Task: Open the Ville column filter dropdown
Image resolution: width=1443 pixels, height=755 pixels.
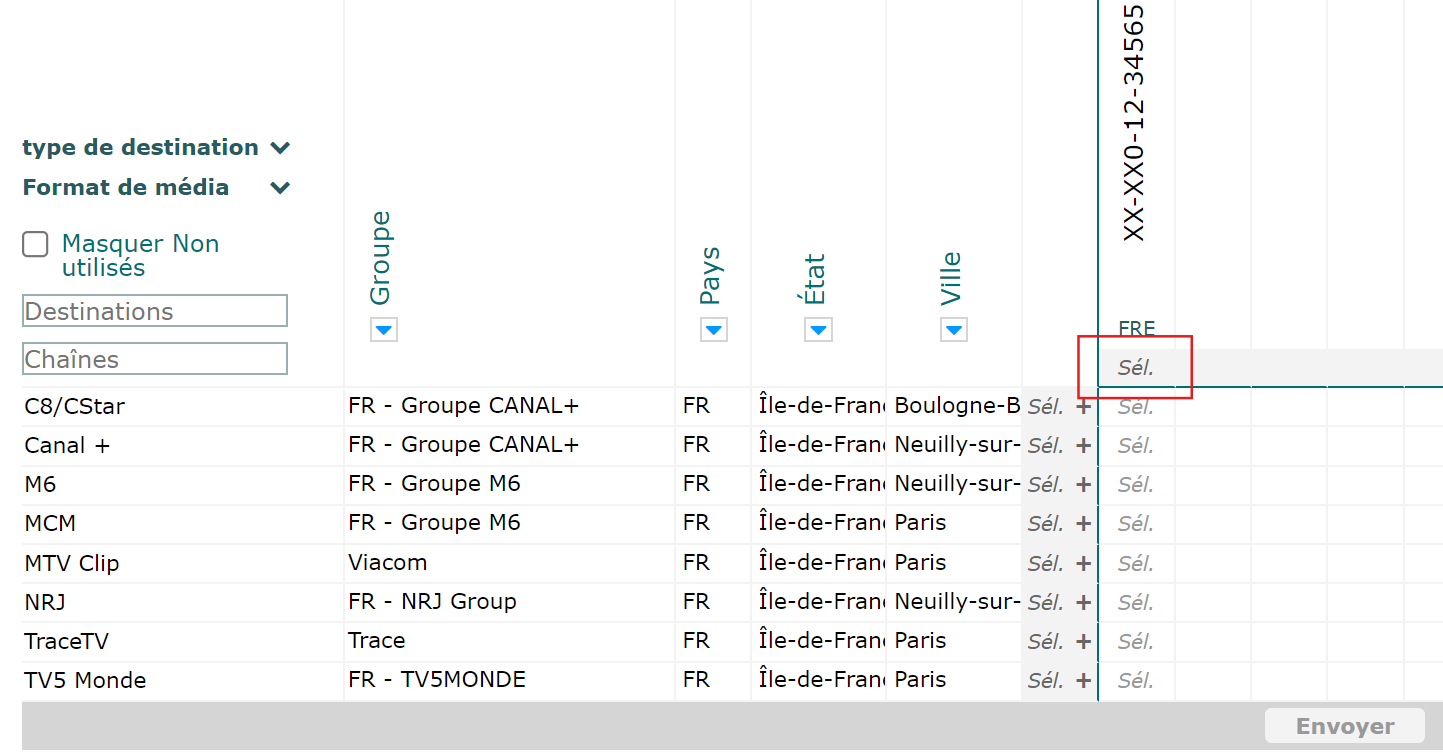Action: click(953, 330)
